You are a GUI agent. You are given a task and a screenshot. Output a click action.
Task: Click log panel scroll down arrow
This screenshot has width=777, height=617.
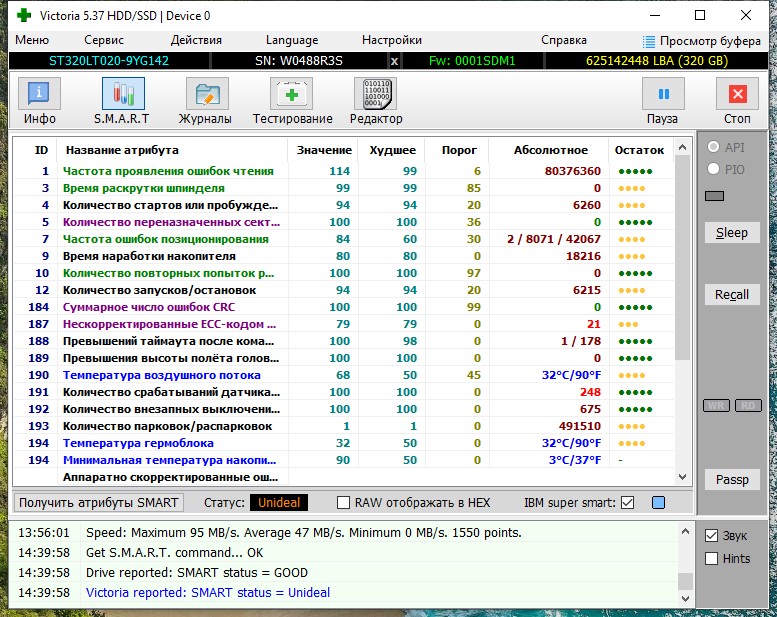tap(685, 599)
